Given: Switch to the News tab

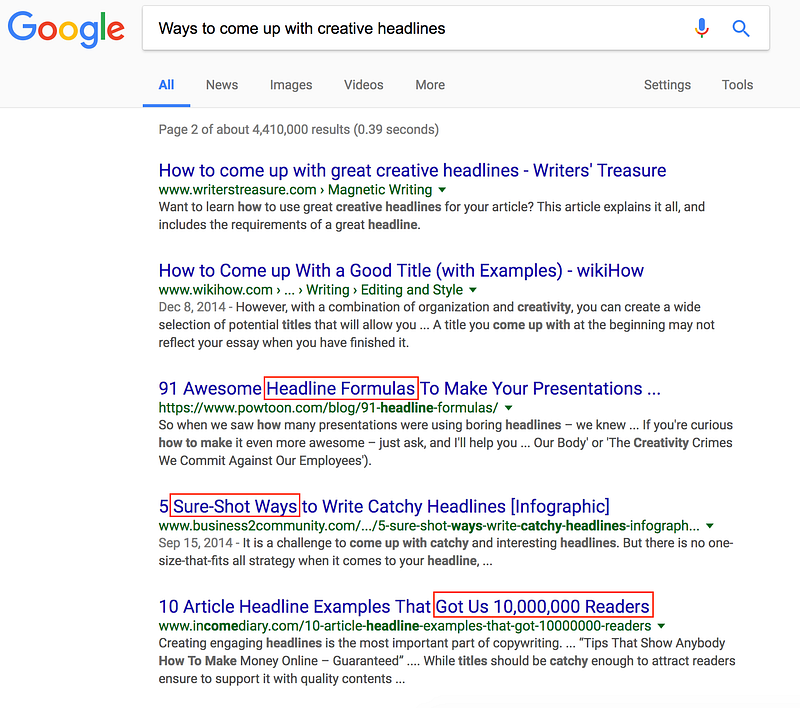Looking at the screenshot, I should click(222, 85).
